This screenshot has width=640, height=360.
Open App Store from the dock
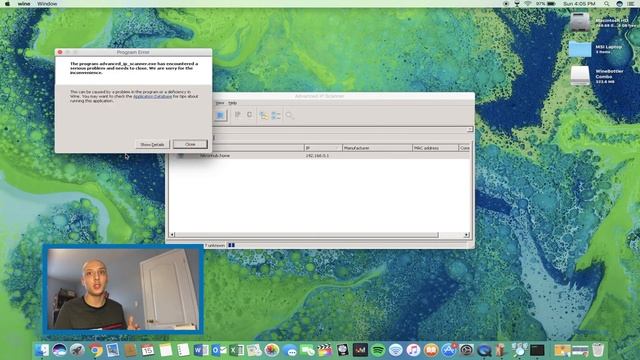point(449,350)
